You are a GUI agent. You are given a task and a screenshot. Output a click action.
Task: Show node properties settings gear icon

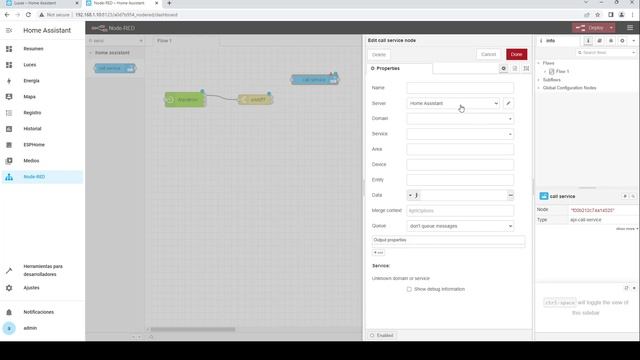coord(503,69)
